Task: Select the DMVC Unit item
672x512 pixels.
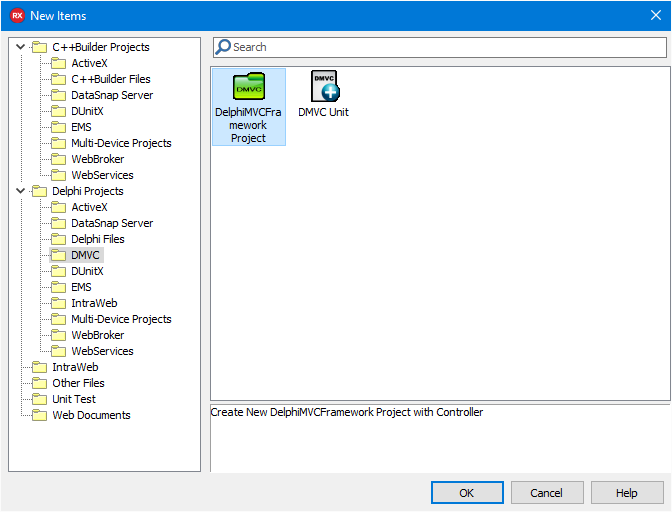Action: (x=324, y=94)
